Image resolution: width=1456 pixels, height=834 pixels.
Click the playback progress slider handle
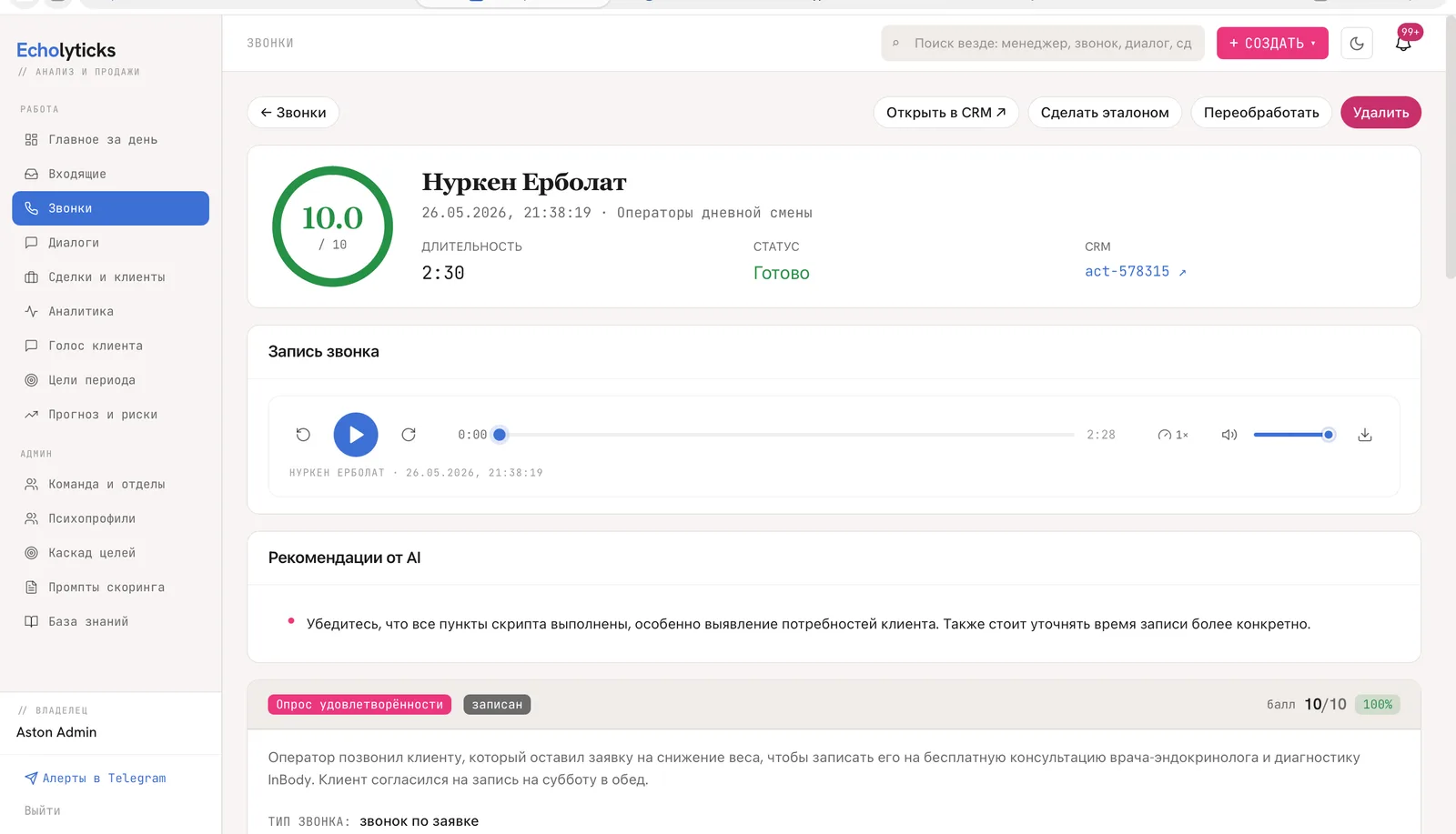click(x=500, y=435)
